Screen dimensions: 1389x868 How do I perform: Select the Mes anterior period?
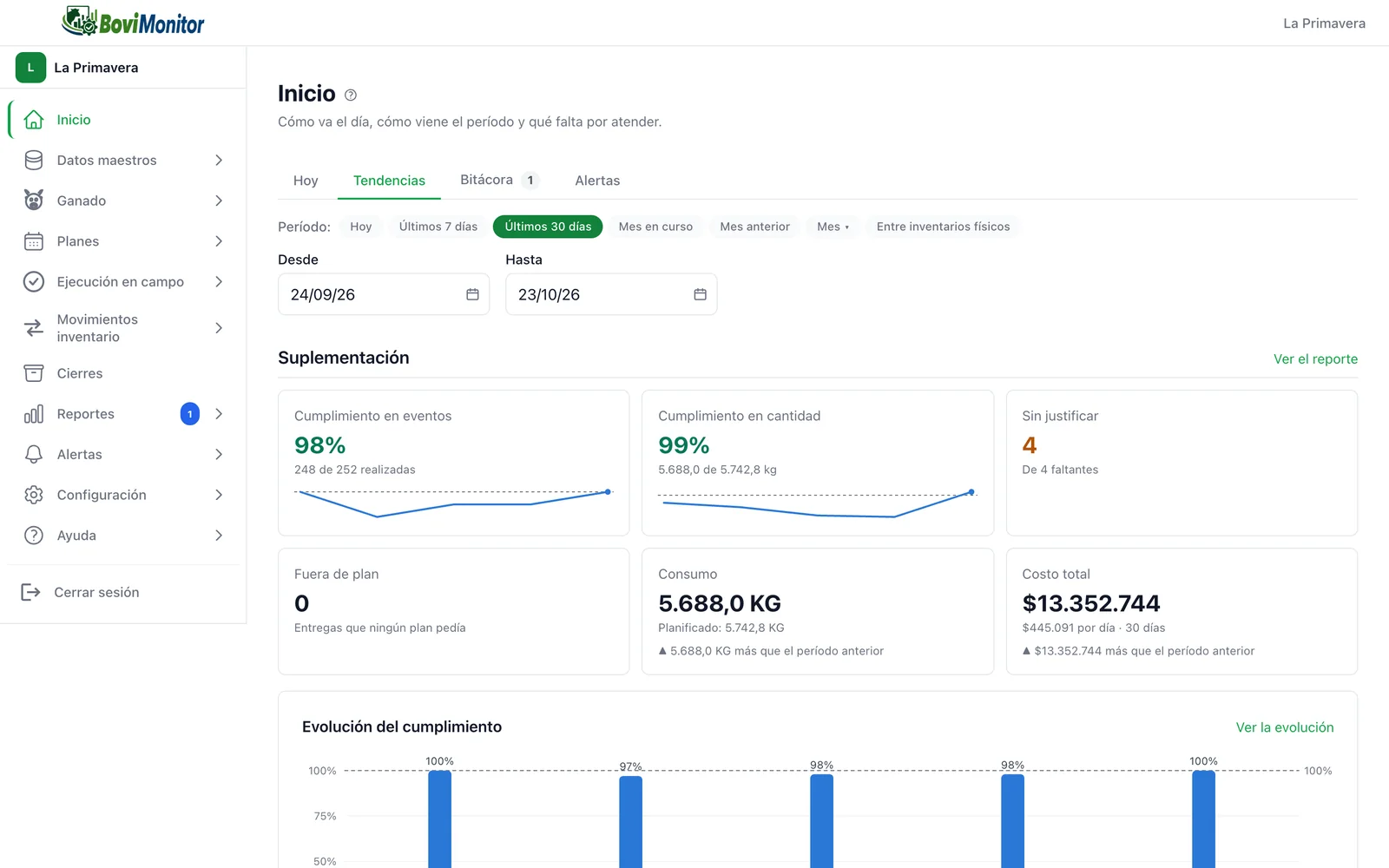(x=754, y=227)
